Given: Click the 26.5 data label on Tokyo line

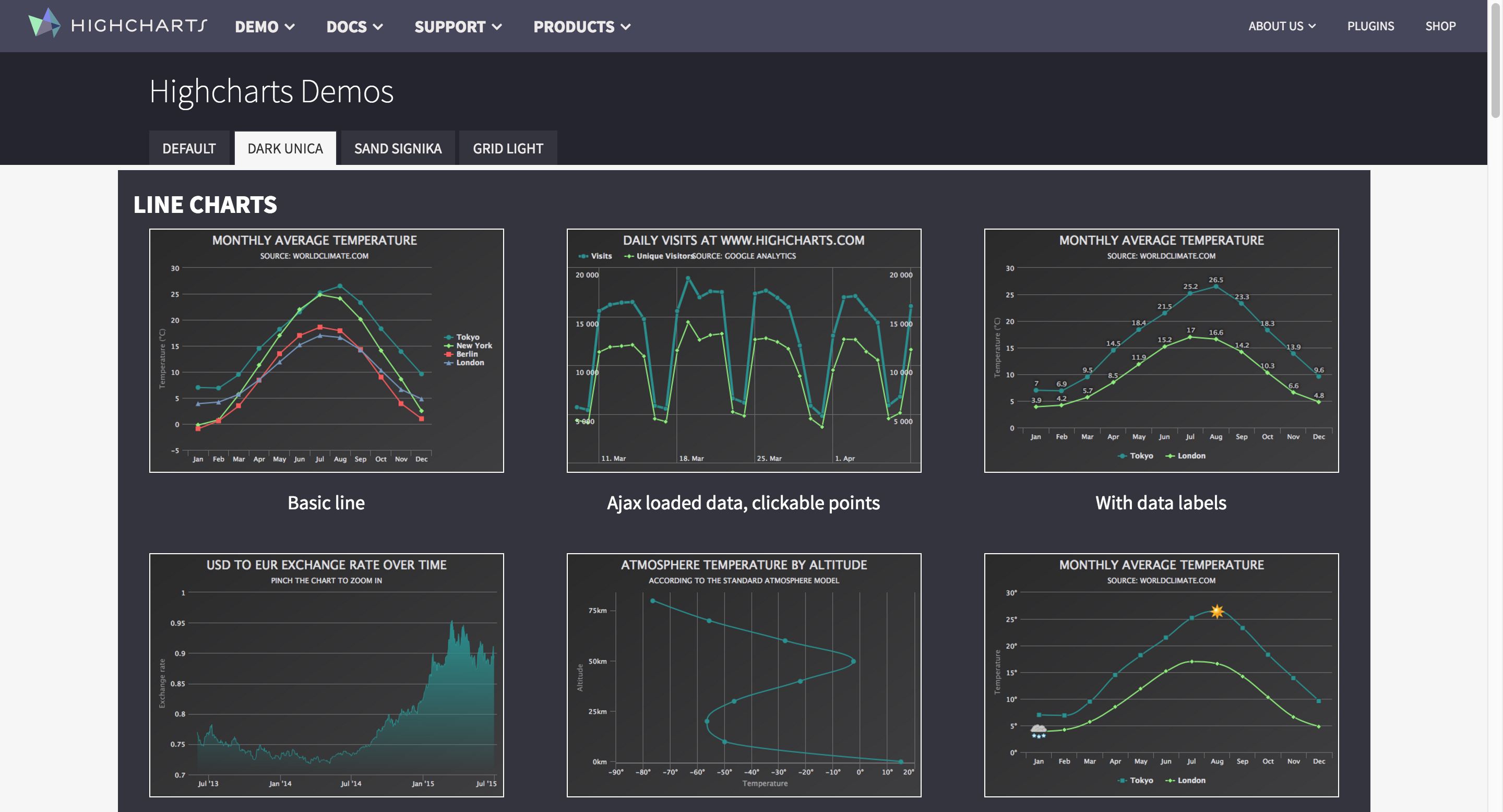Looking at the screenshot, I should click(1216, 280).
